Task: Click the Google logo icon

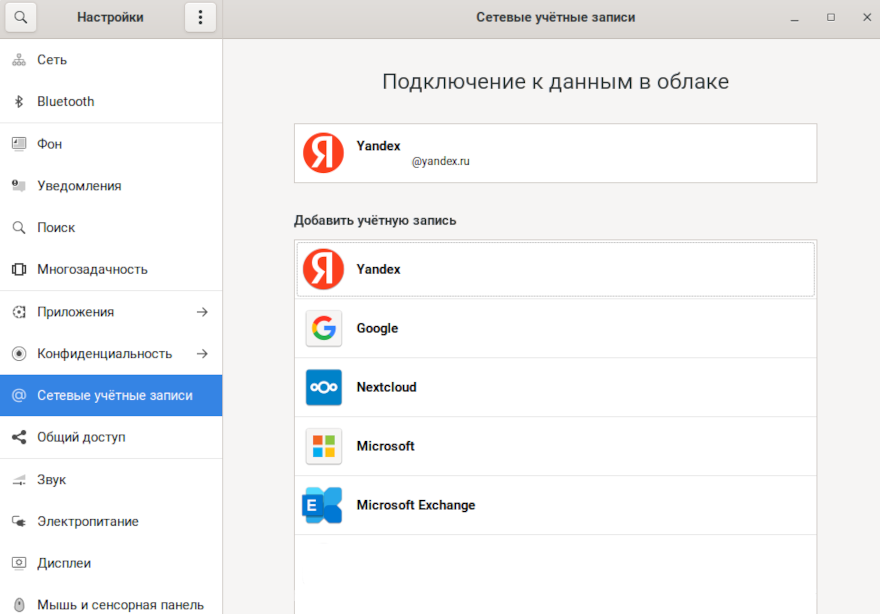Action: point(323,328)
